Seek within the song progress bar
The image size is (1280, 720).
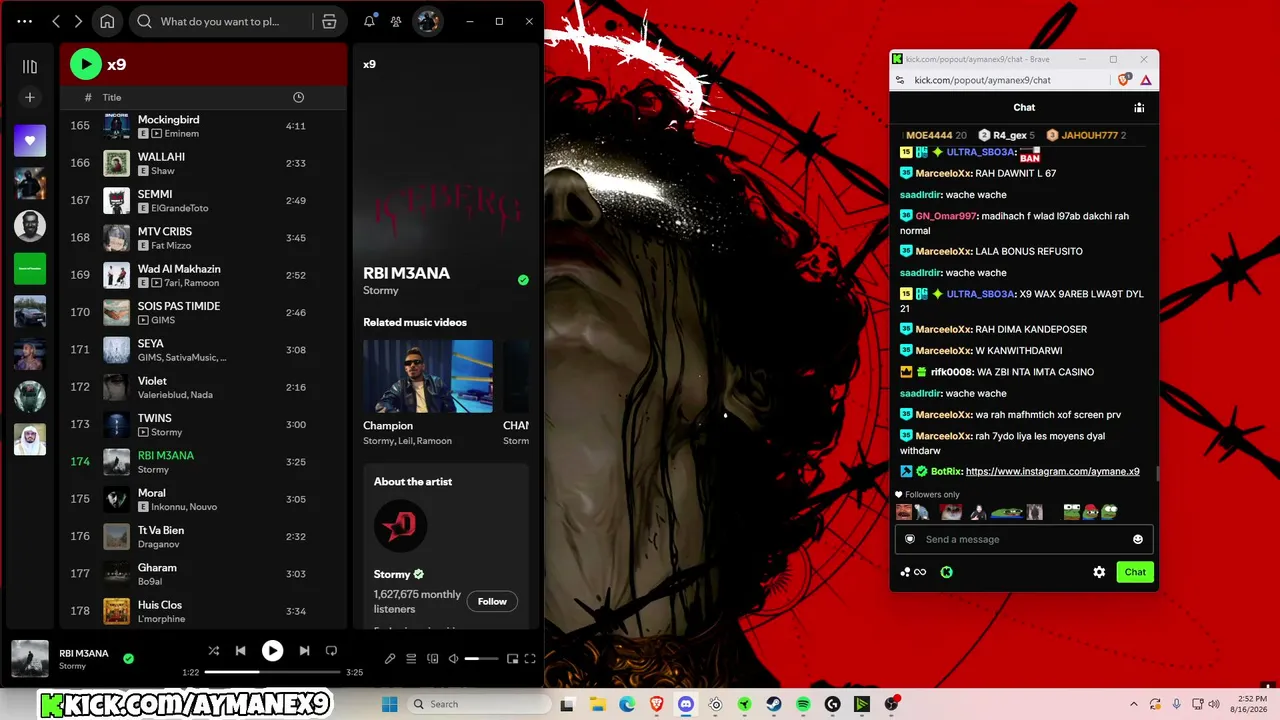click(x=272, y=672)
